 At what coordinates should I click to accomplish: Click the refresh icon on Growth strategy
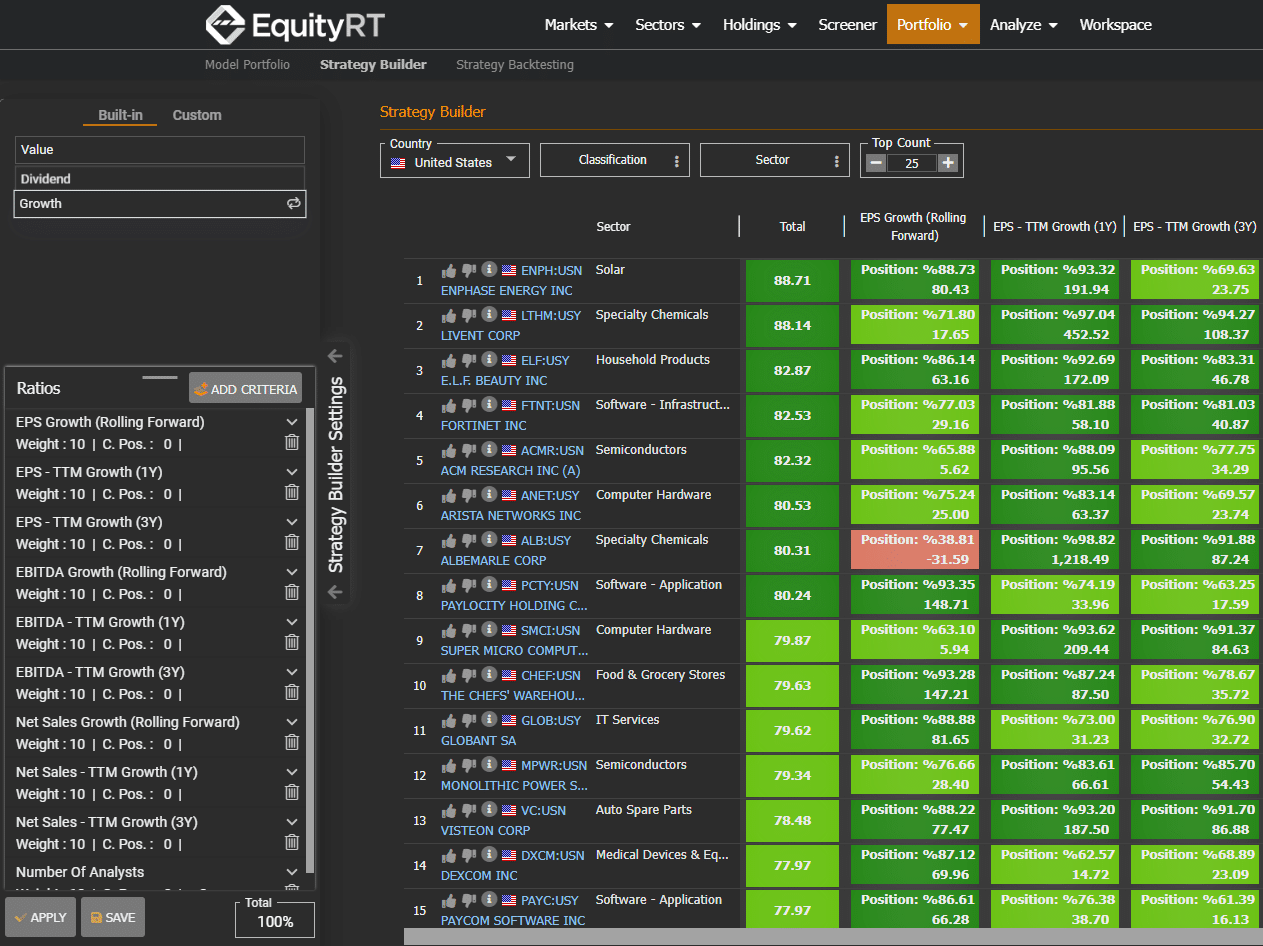click(x=294, y=203)
